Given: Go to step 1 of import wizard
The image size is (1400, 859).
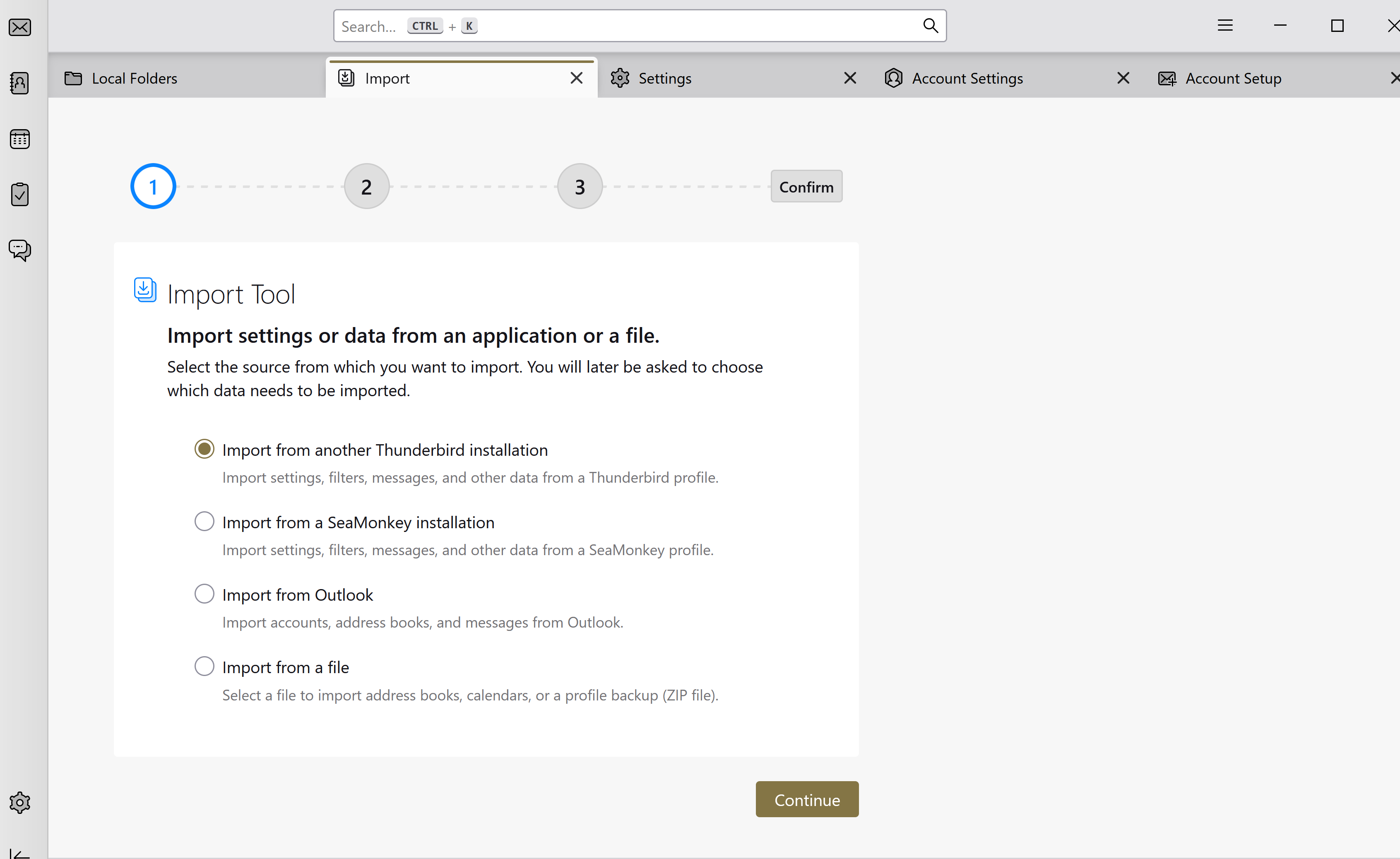Looking at the screenshot, I should pyautogui.click(x=153, y=186).
